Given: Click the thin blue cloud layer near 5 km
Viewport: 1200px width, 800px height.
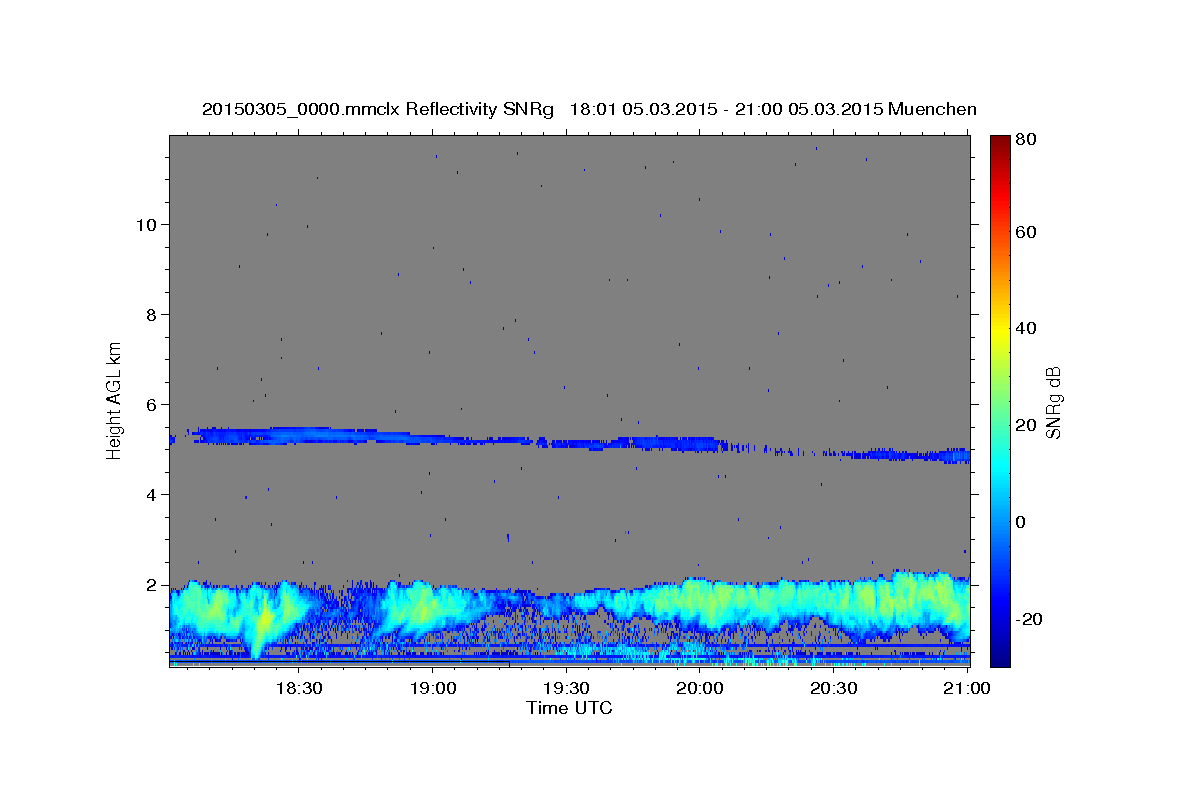Looking at the screenshot, I should click(570, 445).
